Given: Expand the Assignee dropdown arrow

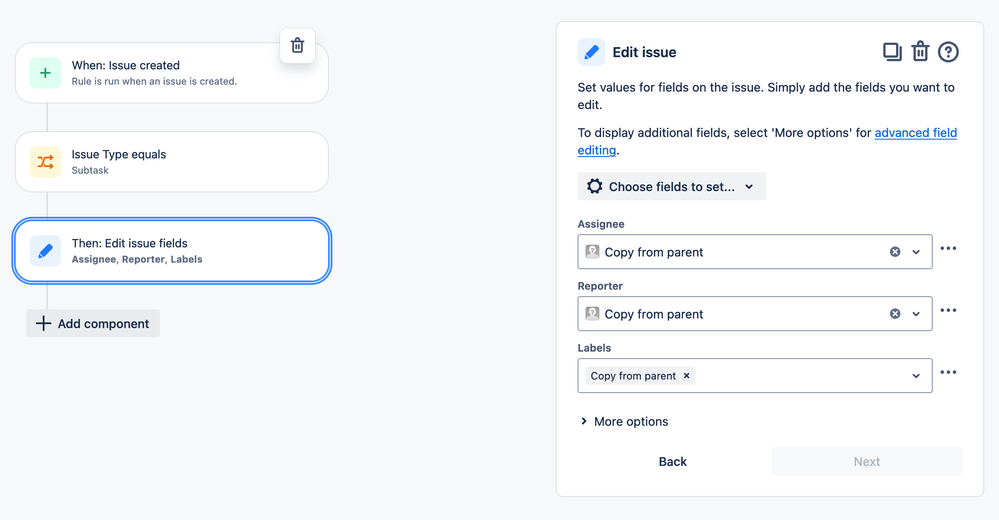Looking at the screenshot, I should (x=916, y=252).
